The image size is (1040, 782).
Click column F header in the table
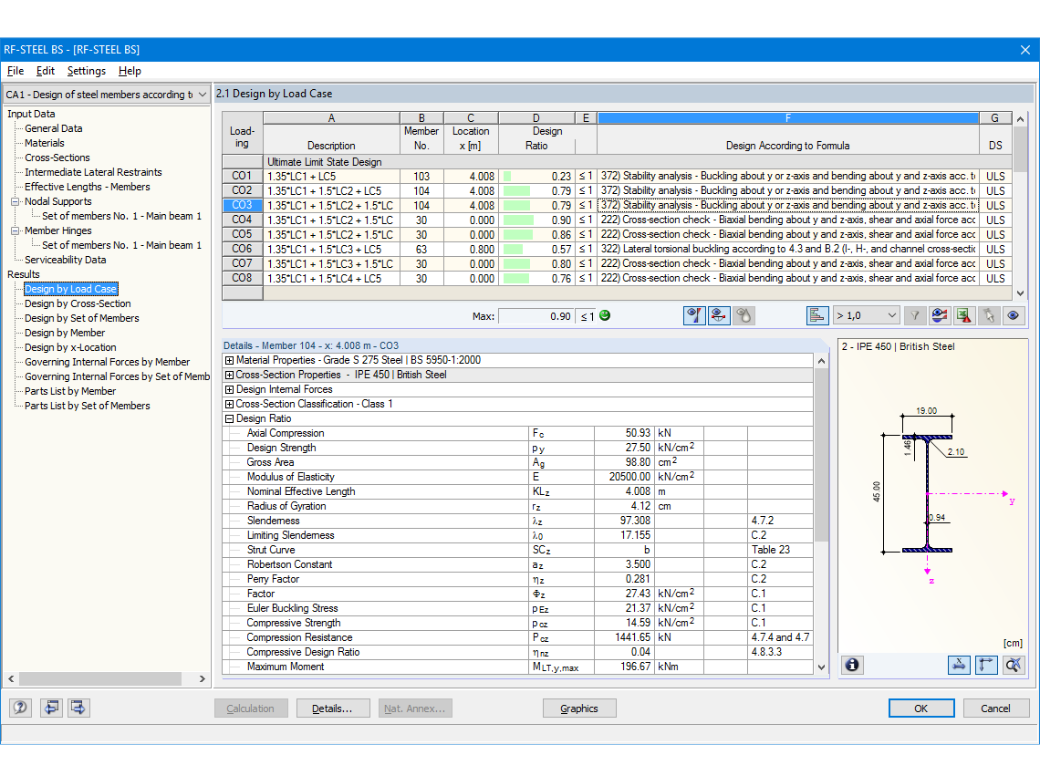(788, 118)
